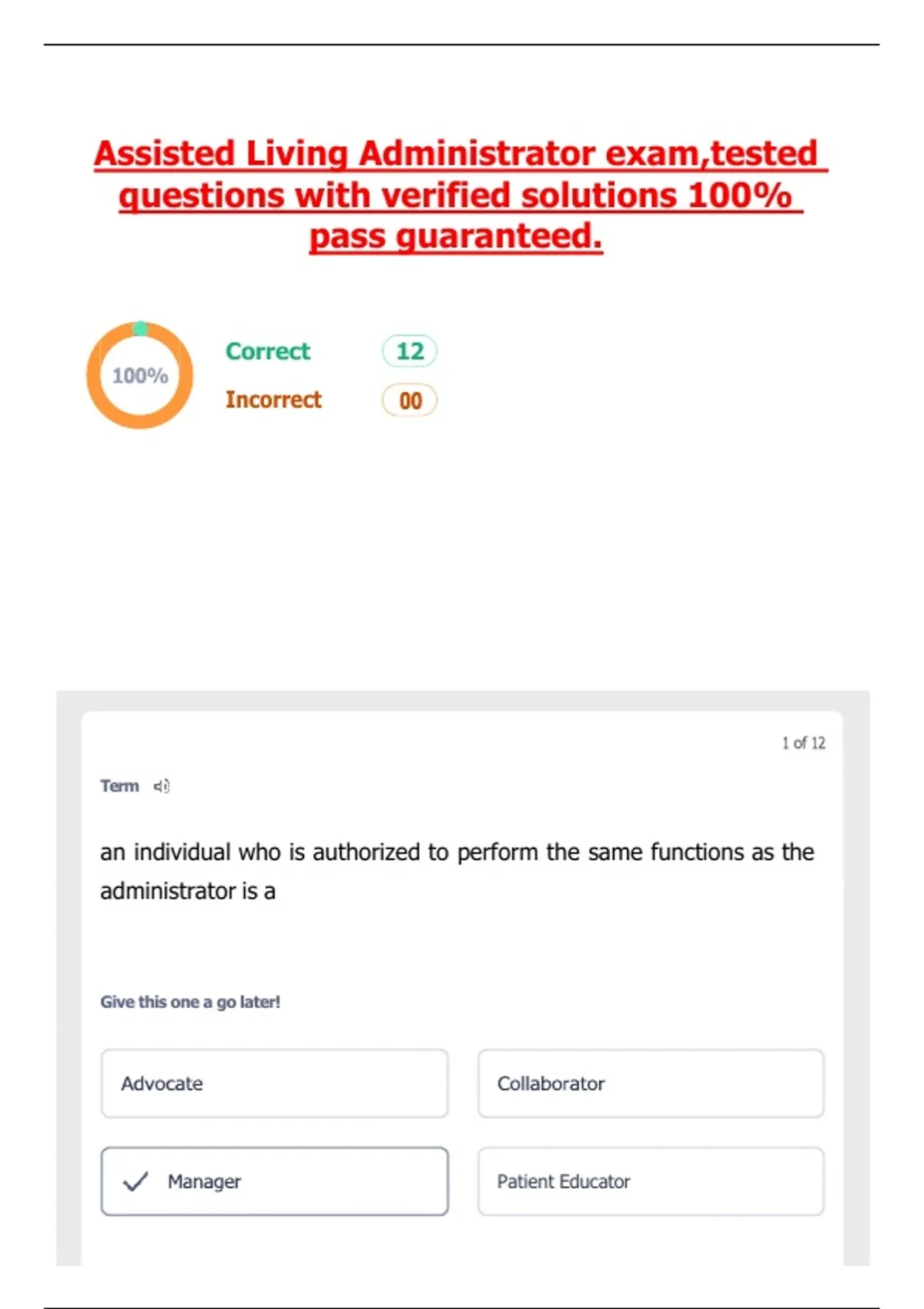The height and width of the screenshot is (1309, 924).
Task: Click the "pass guaranteed." title line
Action: [x=456, y=236]
